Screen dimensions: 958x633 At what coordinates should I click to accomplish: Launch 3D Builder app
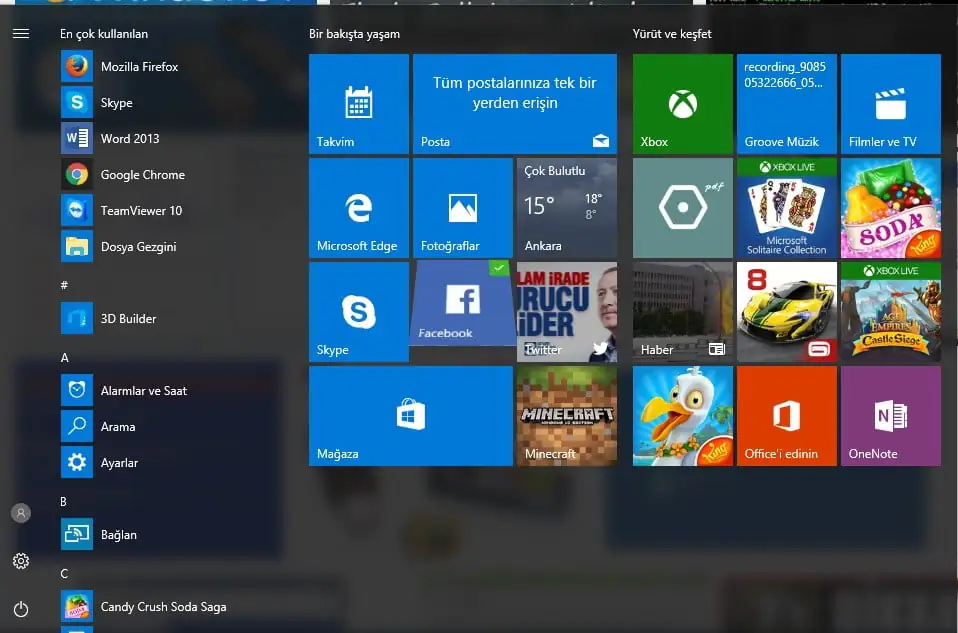pyautogui.click(x=128, y=319)
